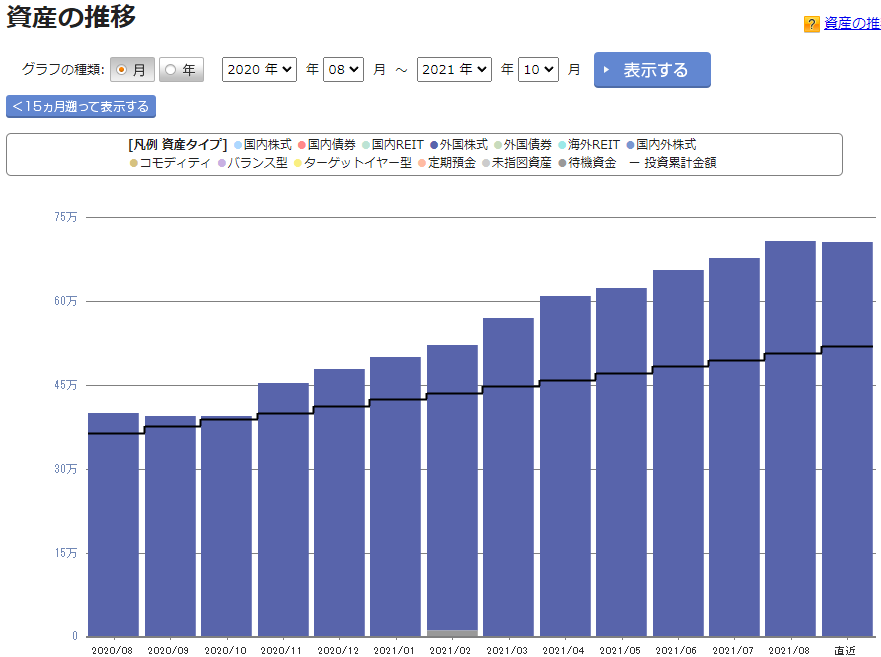Click the orange question mark help icon

(811, 24)
